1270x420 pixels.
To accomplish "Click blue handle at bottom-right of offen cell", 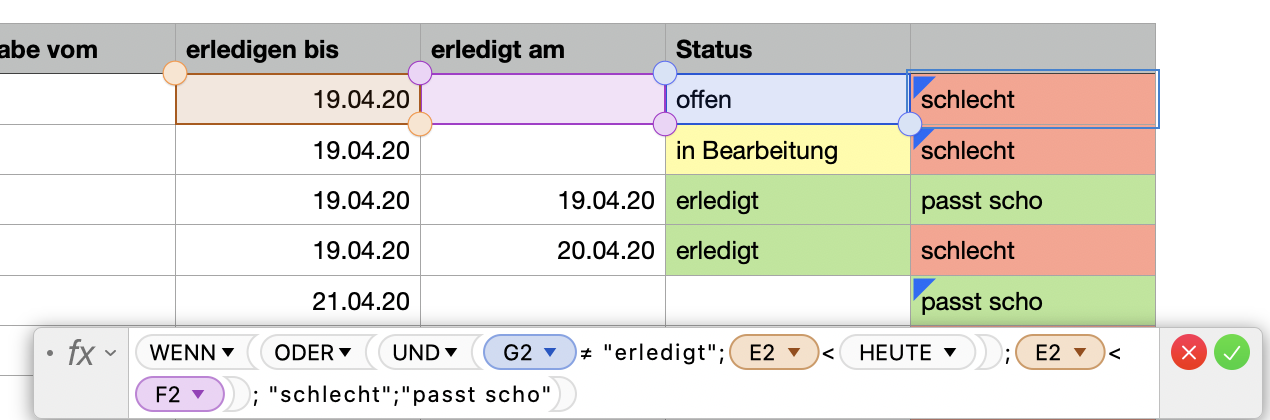I will coord(910,124).
